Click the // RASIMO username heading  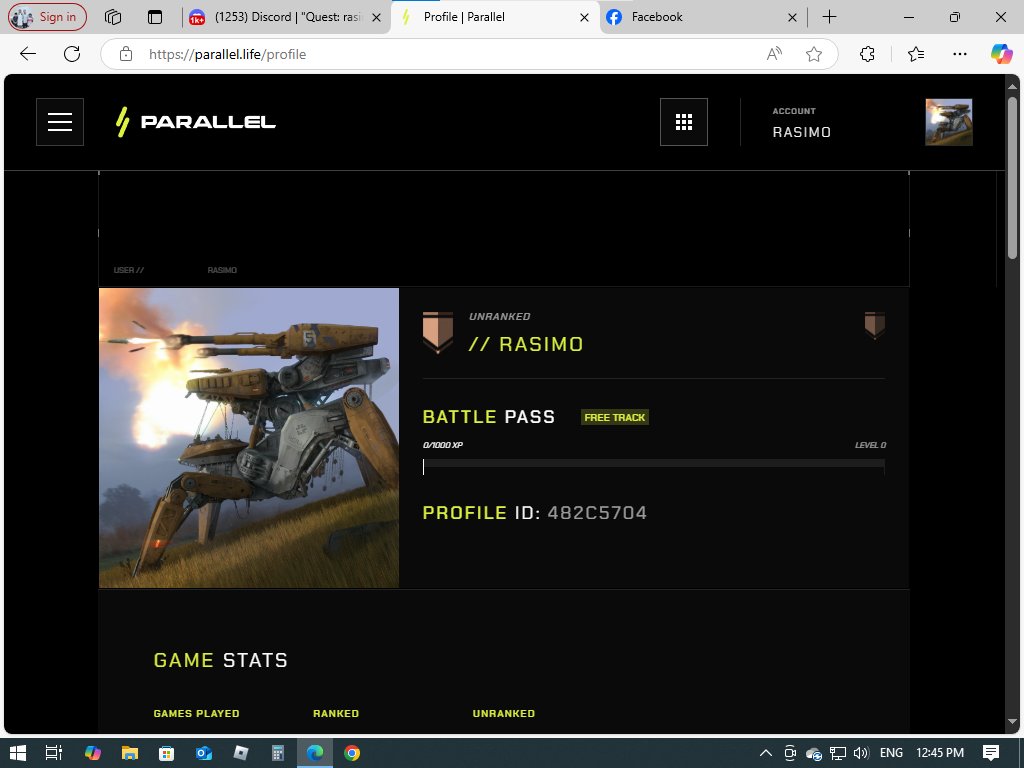[x=526, y=344]
